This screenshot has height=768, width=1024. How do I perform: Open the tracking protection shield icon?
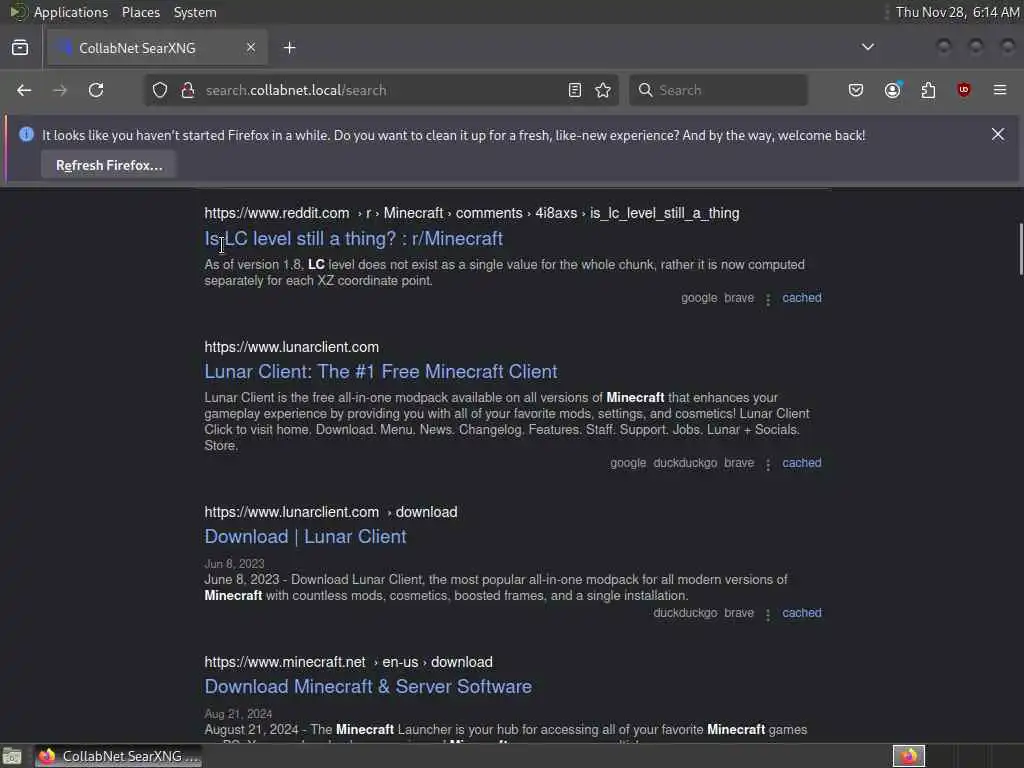[160, 90]
